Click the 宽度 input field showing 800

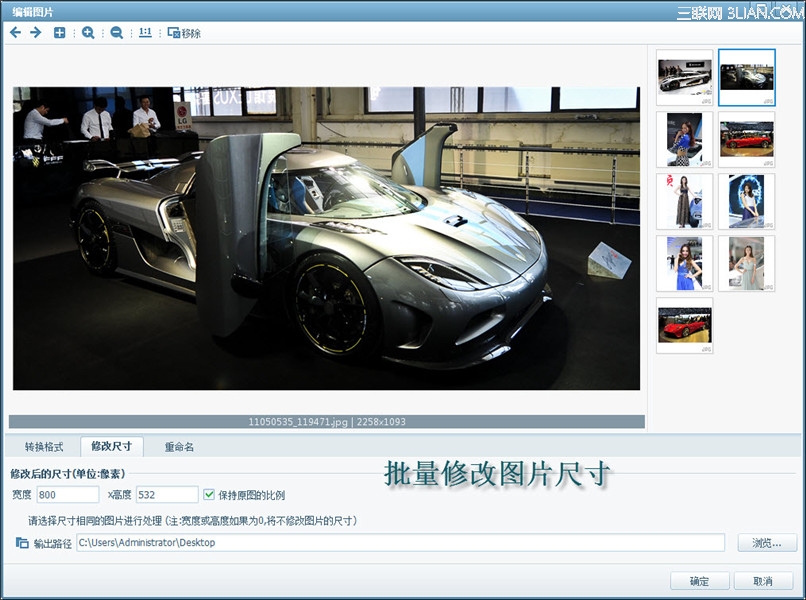point(68,495)
